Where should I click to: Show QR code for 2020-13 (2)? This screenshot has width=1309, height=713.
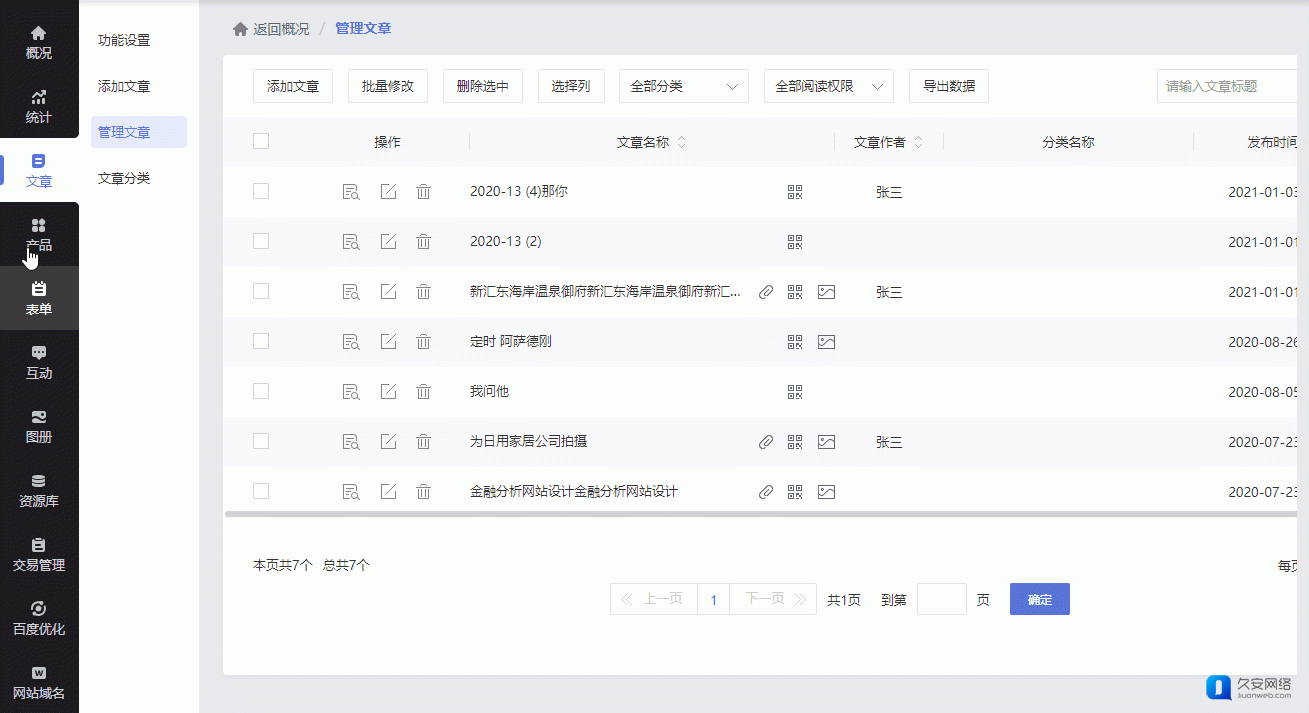pyautogui.click(x=795, y=242)
